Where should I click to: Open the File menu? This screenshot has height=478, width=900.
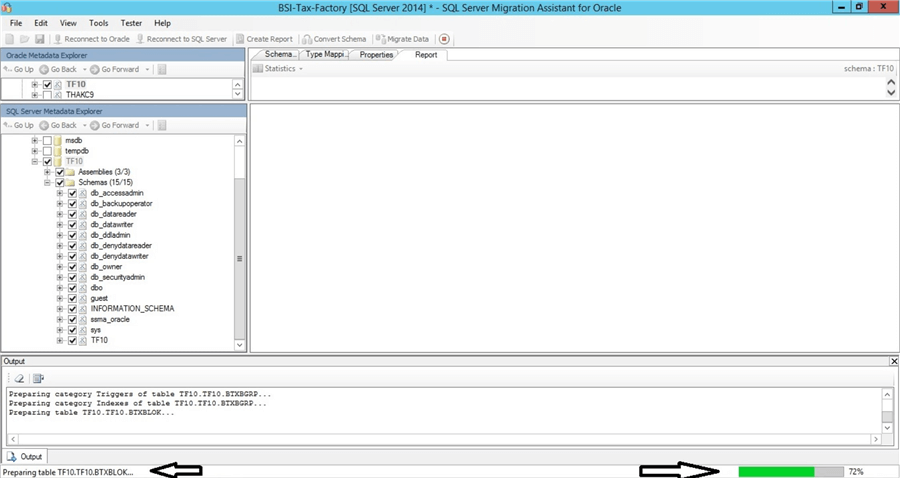coord(16,23)
